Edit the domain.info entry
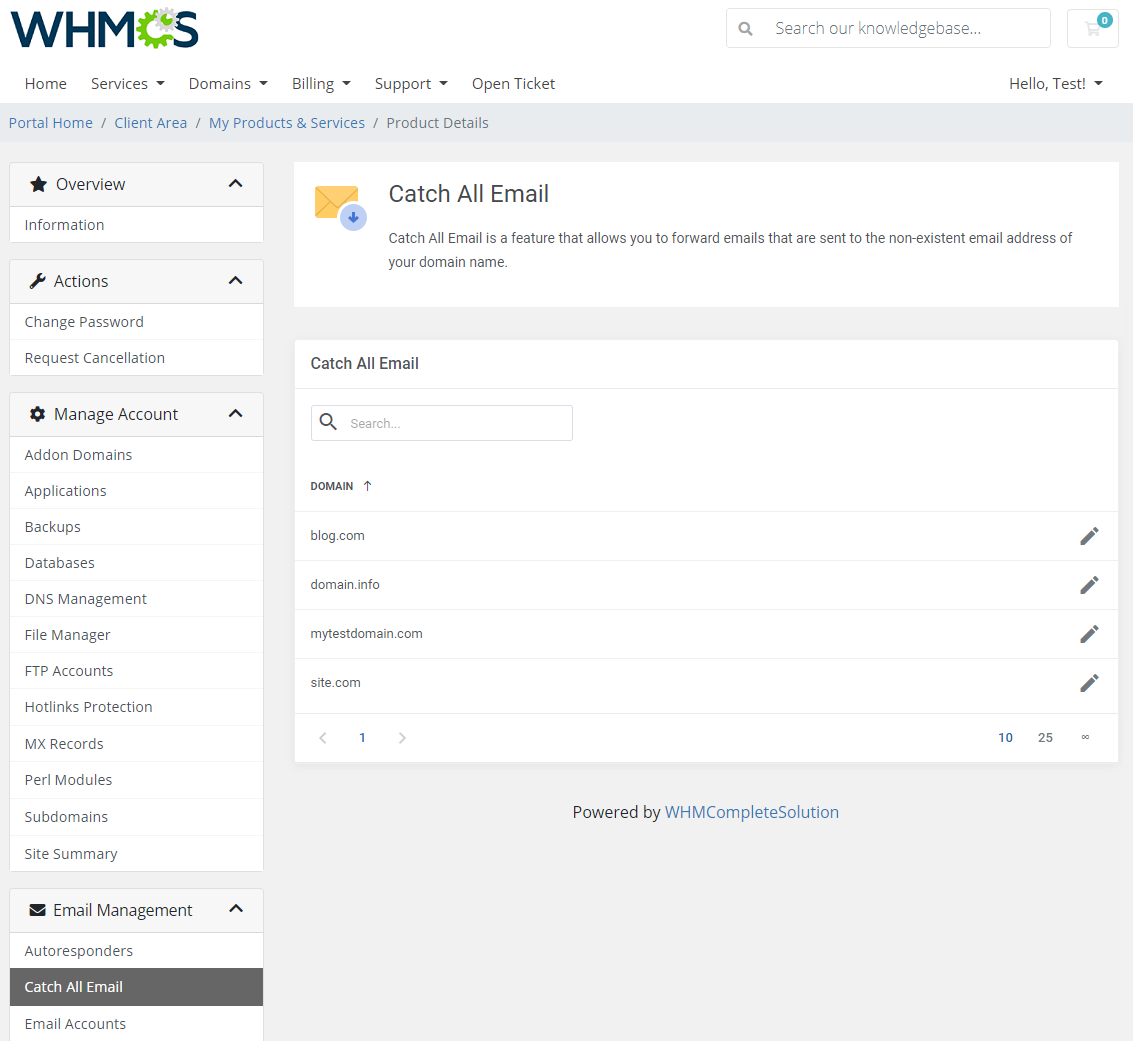 [x=1089, y=584]
